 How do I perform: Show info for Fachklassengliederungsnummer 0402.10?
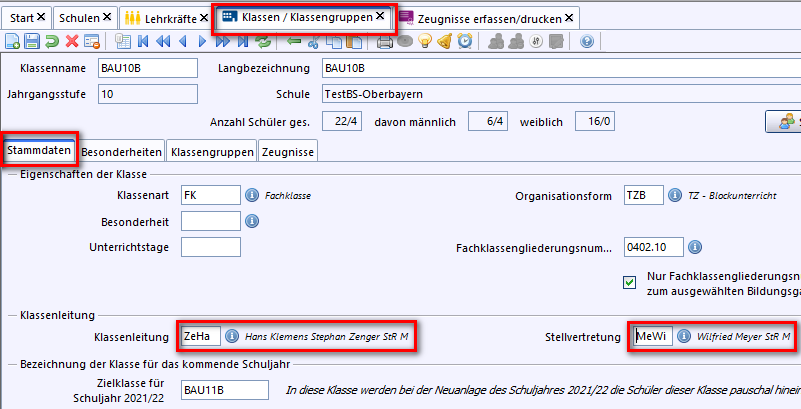pyautogui.click(x=695, y=247)
